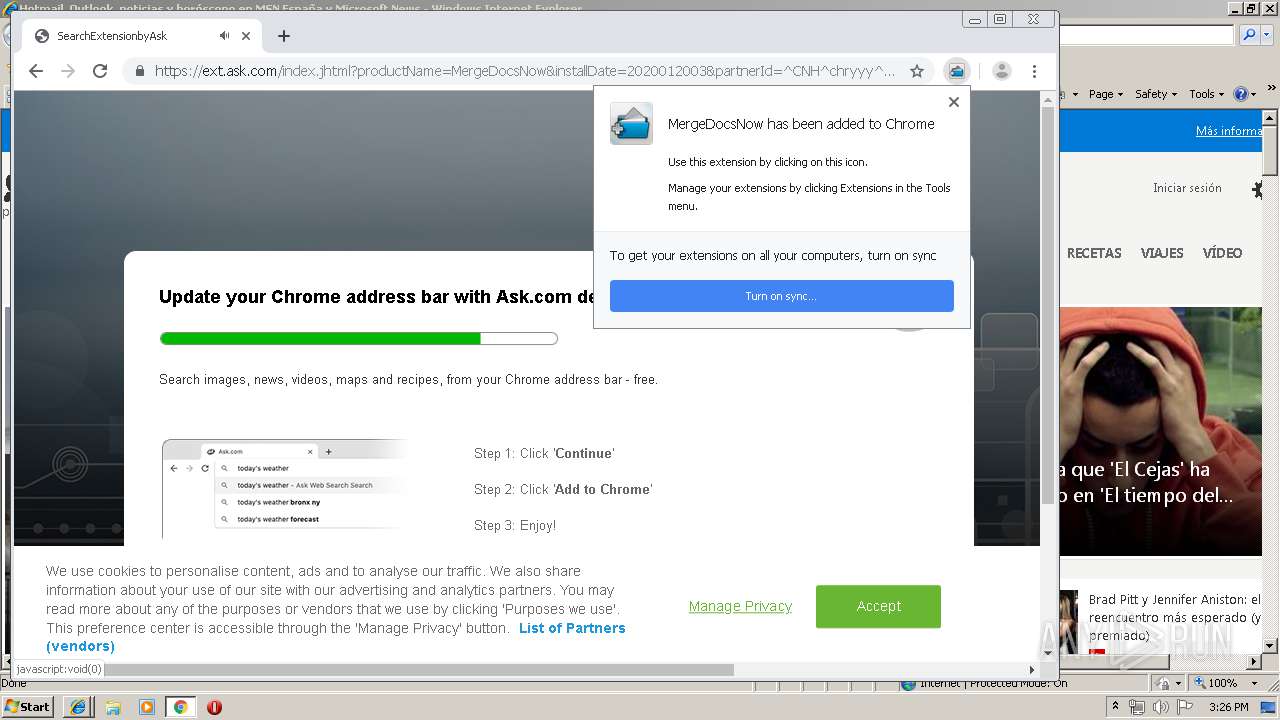Click the green installation progress bar
The width and height of the screenshot is (1280, 720).
pos(358,338)
